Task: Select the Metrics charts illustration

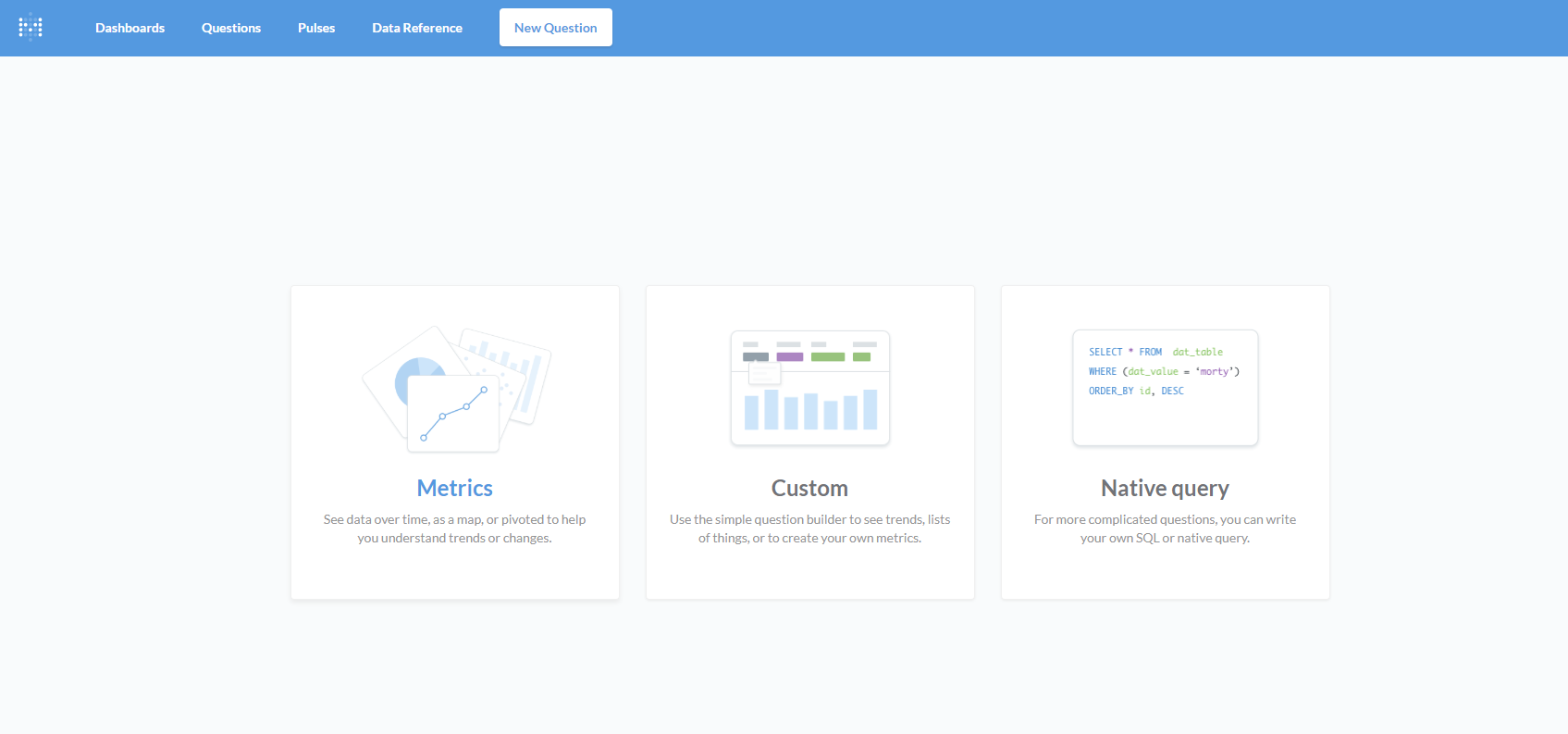Action: [x=456, y=389]
